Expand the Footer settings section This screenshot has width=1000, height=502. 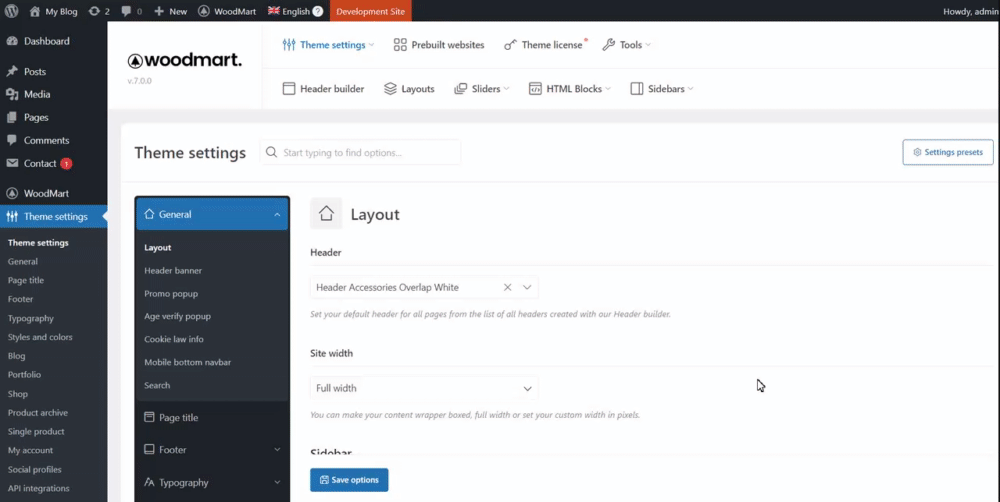[x=212, y=450]
